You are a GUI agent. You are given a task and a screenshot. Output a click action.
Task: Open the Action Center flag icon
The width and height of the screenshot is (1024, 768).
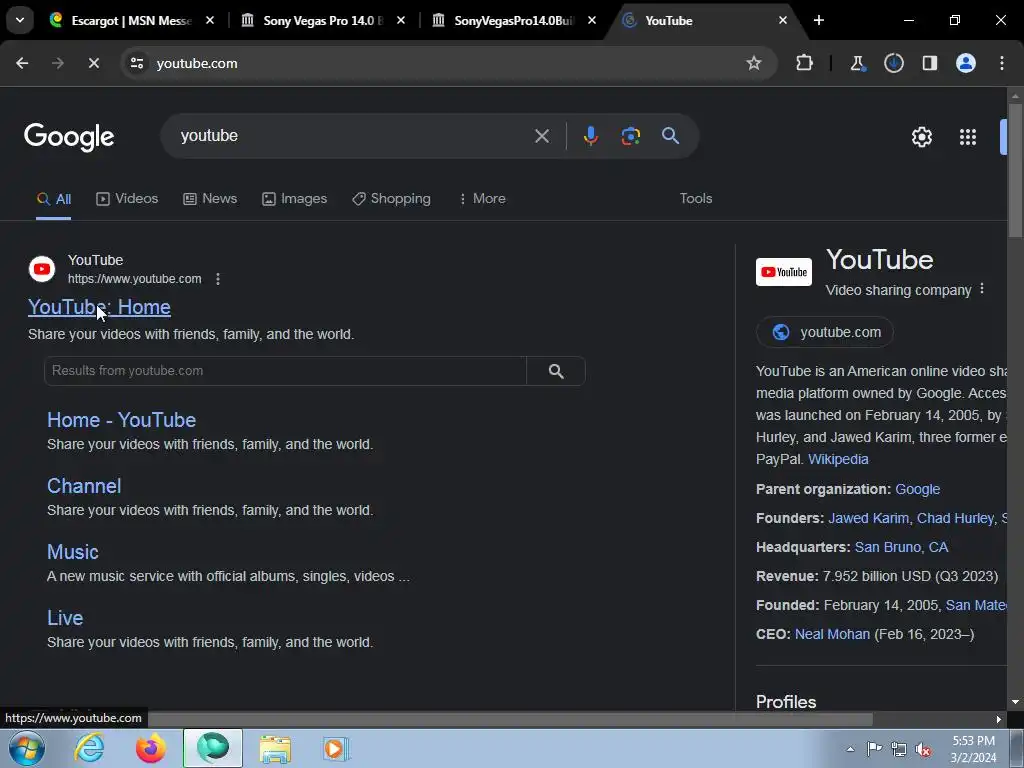point(874,749)
